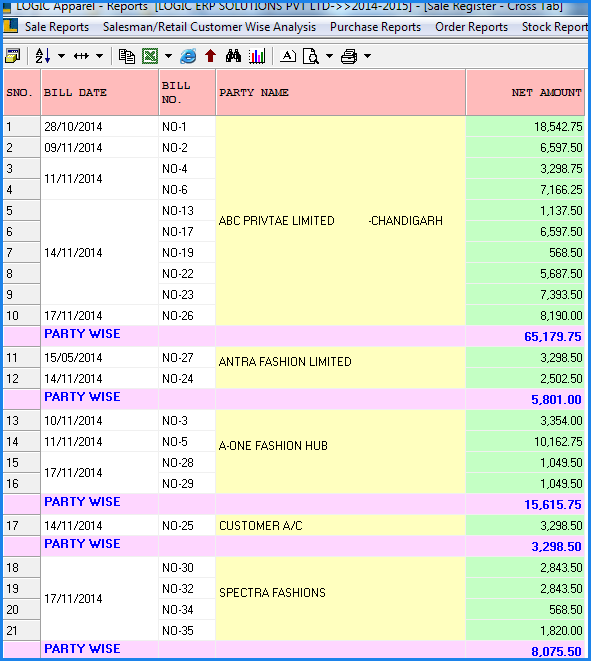Image resolution: width=591 pixels, height=661 pixels.
Task: Click net amount 3,354.00
Action: coord(525,420)
